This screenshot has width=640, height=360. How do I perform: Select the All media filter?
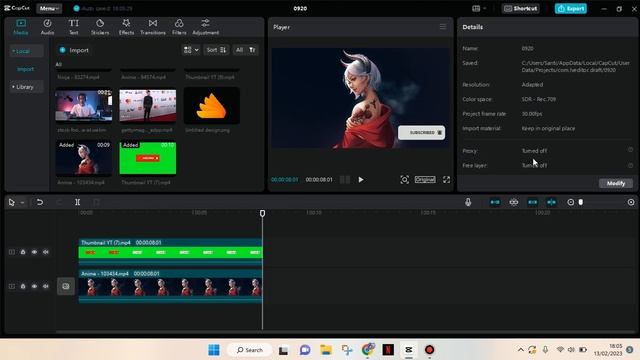point(239,50)
